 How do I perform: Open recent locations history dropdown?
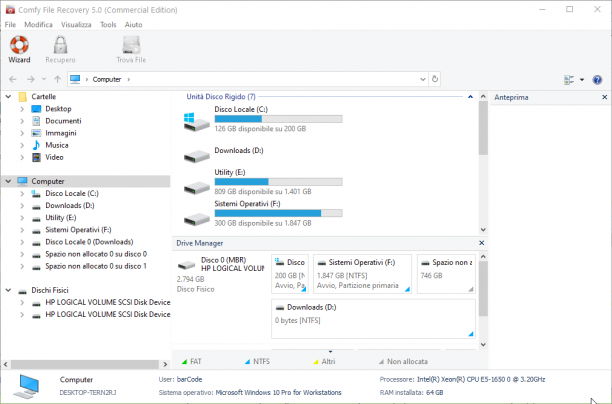click(x=44, y=79)
